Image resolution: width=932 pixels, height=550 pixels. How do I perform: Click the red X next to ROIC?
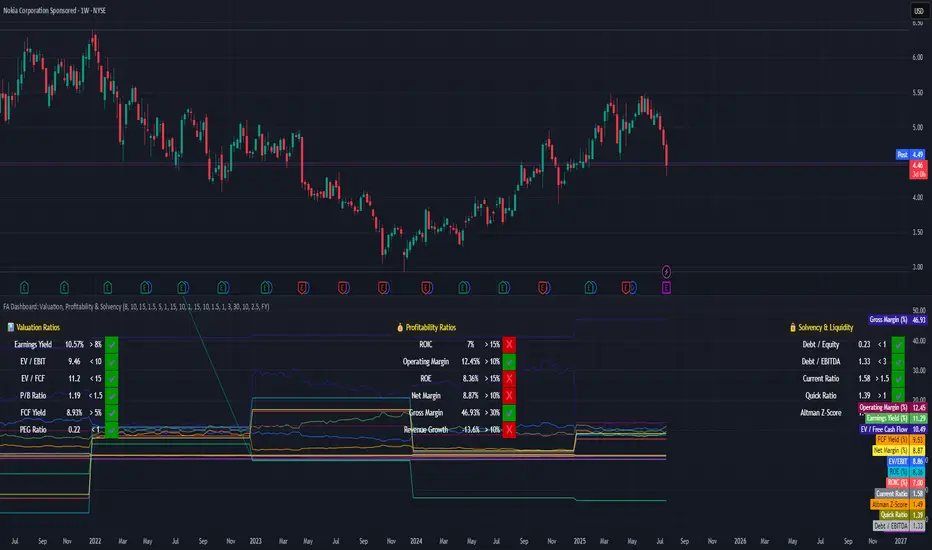[509, 345]
